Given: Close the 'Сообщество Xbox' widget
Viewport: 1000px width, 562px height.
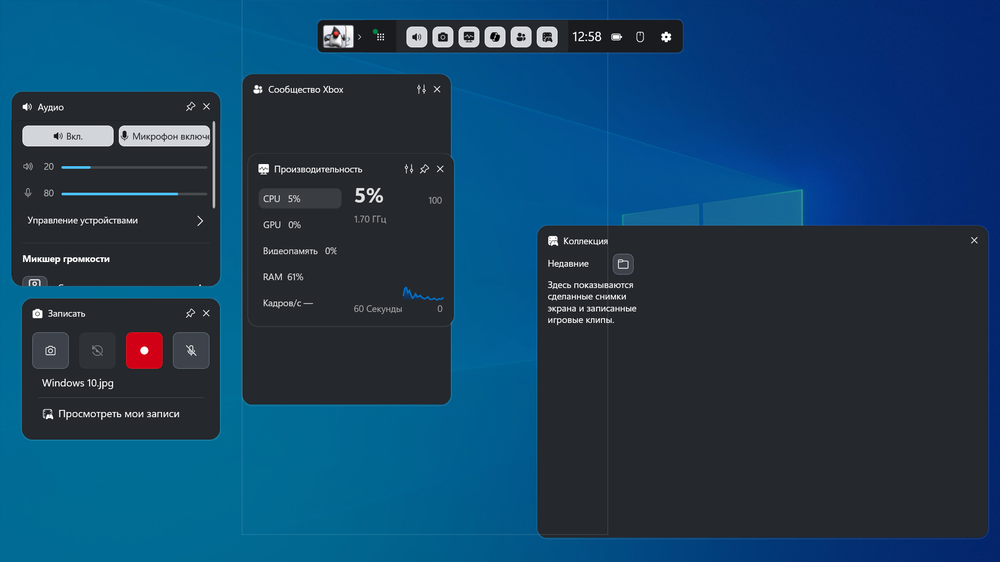Looking at the screenshot, I should pos(437,89).
